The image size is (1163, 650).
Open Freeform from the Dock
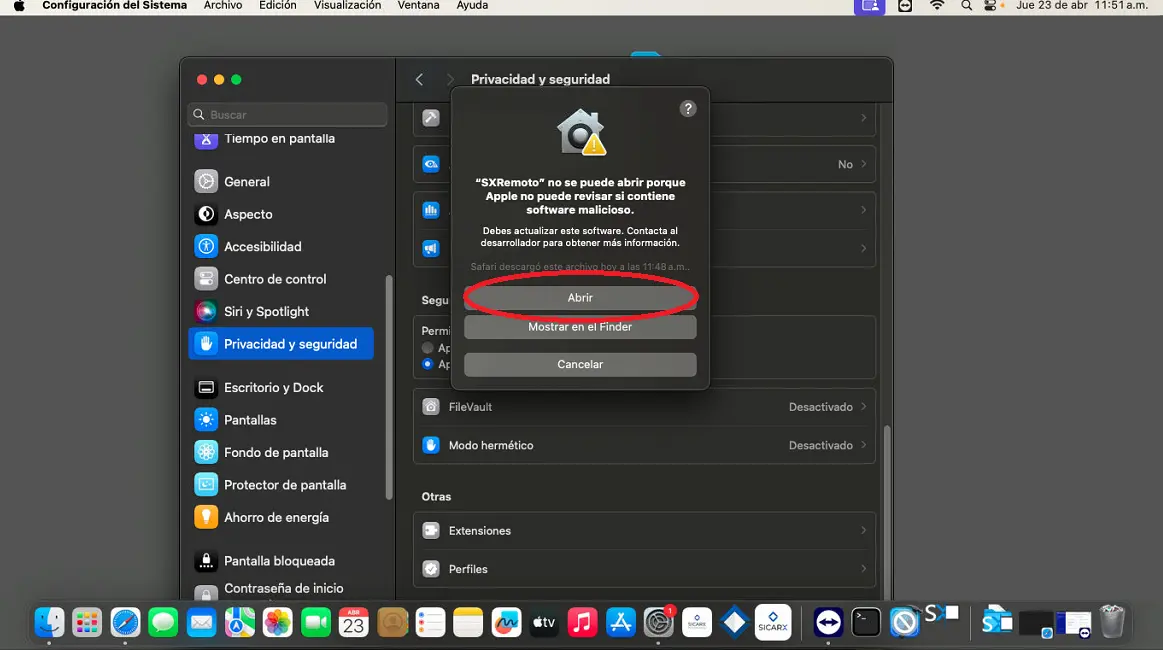(507, 623)
